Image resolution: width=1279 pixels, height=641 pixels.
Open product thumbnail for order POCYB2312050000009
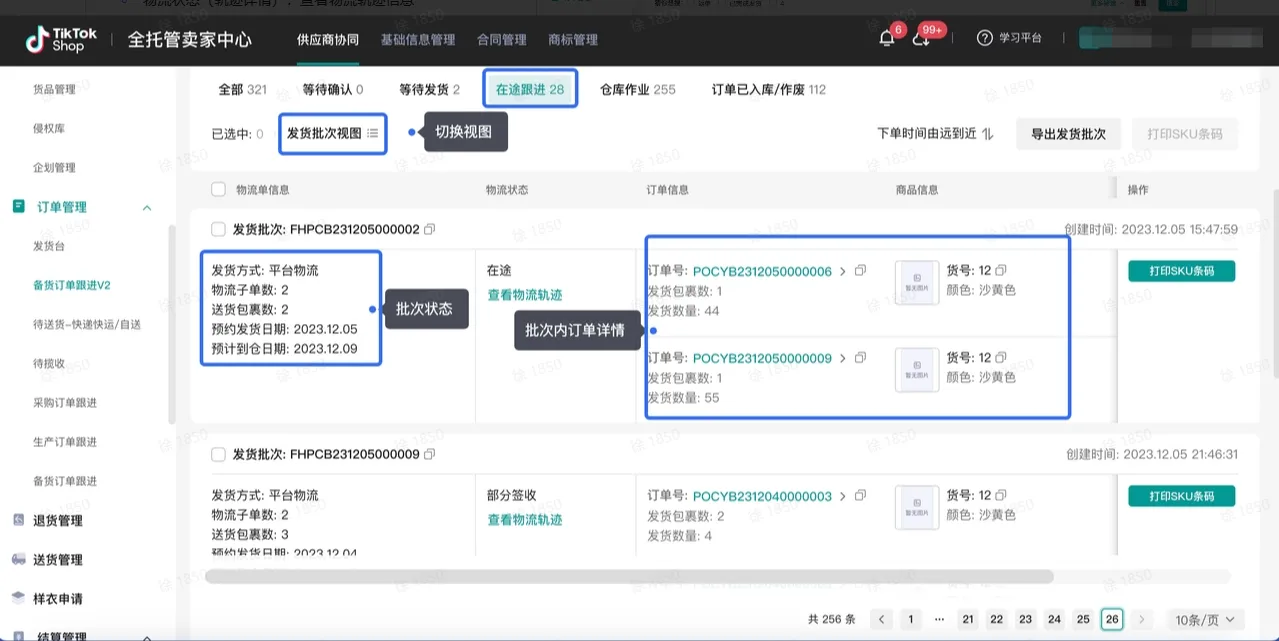pyautogui.click(x=916, y=369)
